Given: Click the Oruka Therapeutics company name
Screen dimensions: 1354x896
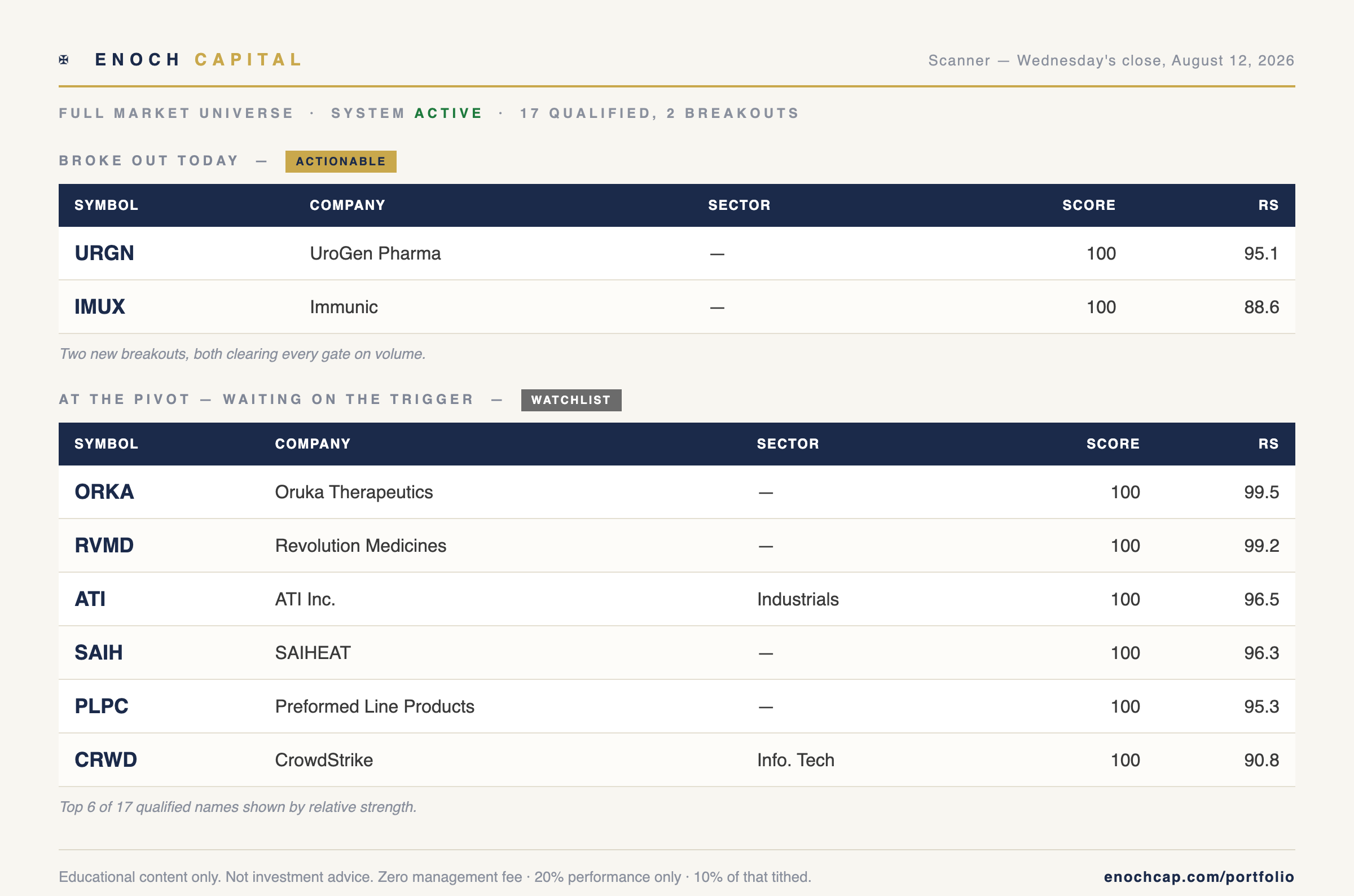Looking at the screenshot, I should pyautogui.click(x=354, y=493).
